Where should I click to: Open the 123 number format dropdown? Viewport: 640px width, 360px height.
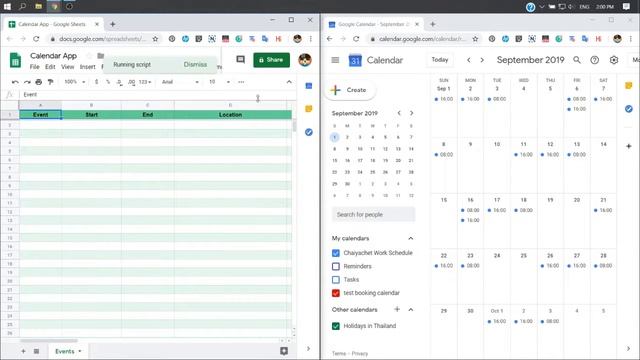(145, 82)
